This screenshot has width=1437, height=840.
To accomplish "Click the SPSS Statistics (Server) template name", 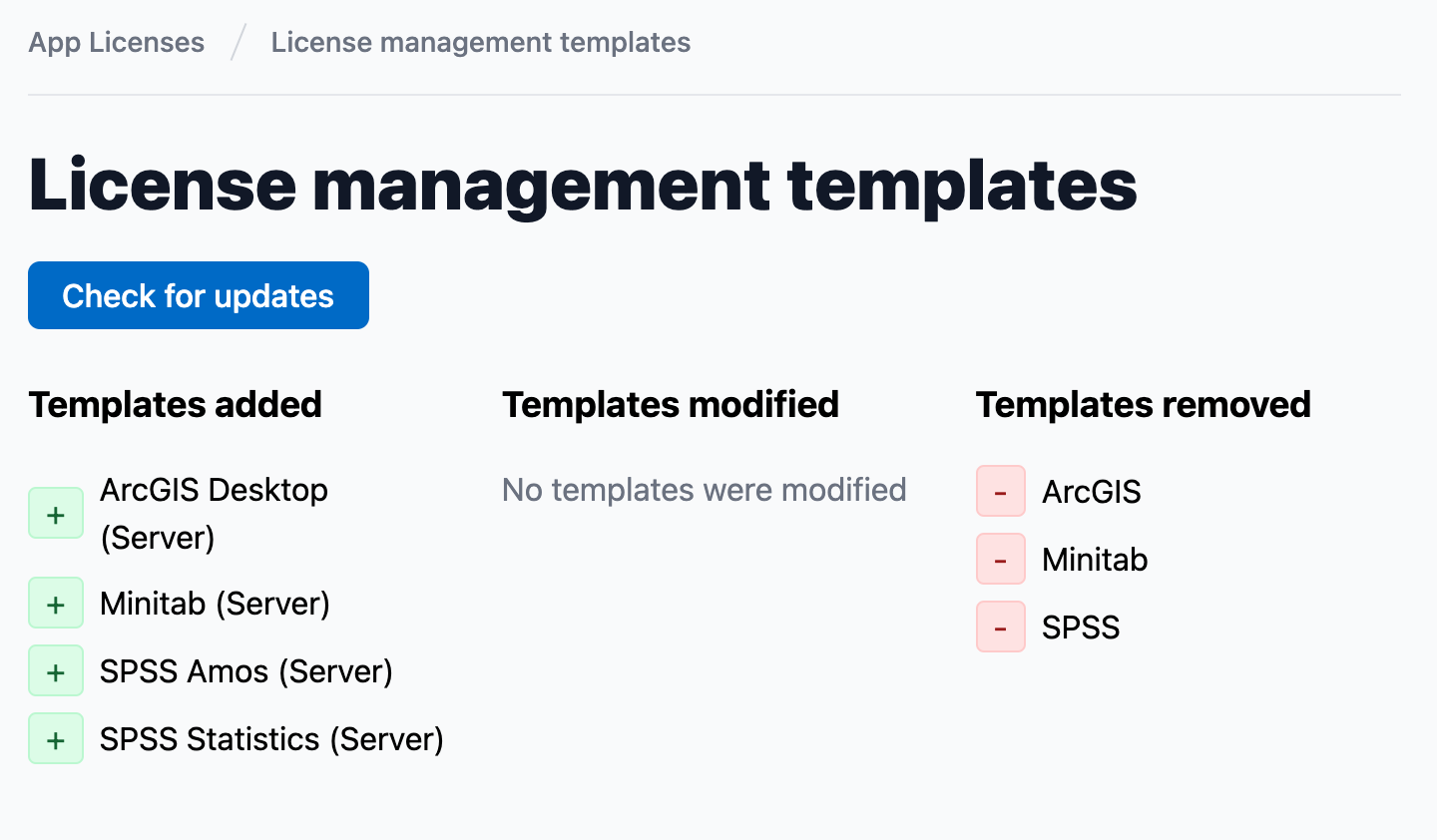I will [x=271, y=739].
